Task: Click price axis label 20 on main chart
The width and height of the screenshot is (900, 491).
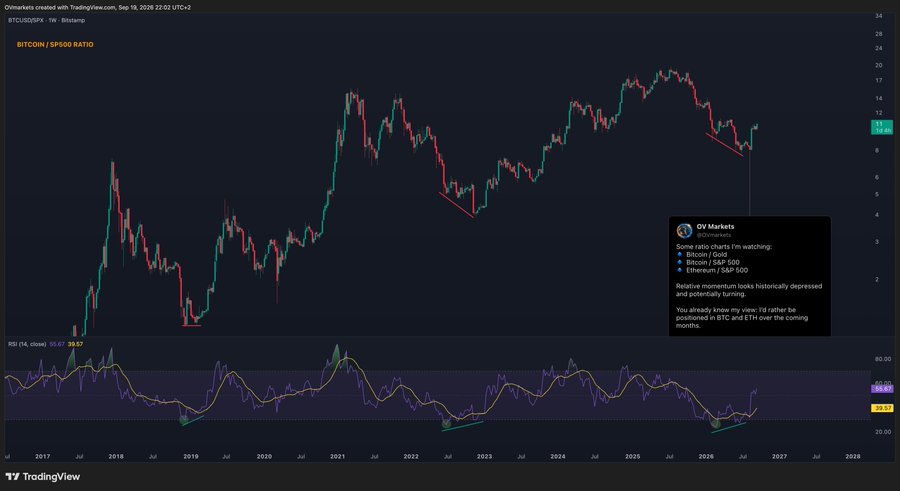Action: [879, 65]
